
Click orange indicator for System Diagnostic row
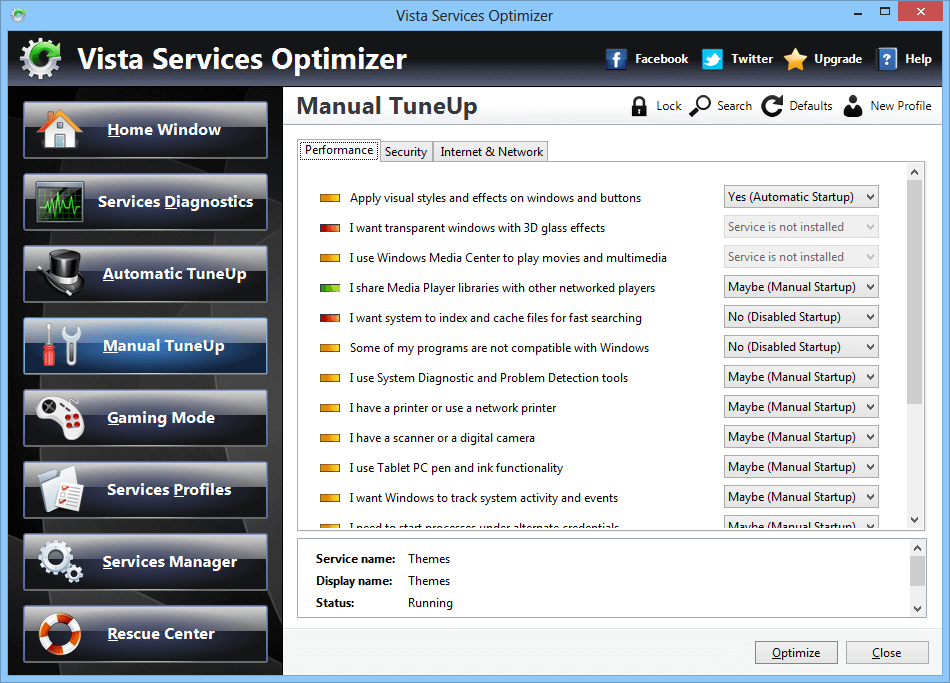pos(330,378)
